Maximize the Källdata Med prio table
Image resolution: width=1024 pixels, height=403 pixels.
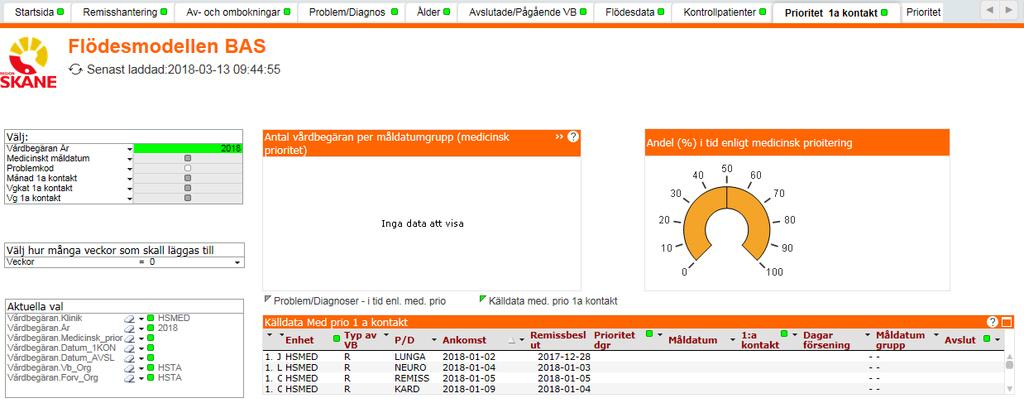(1006, 321)
